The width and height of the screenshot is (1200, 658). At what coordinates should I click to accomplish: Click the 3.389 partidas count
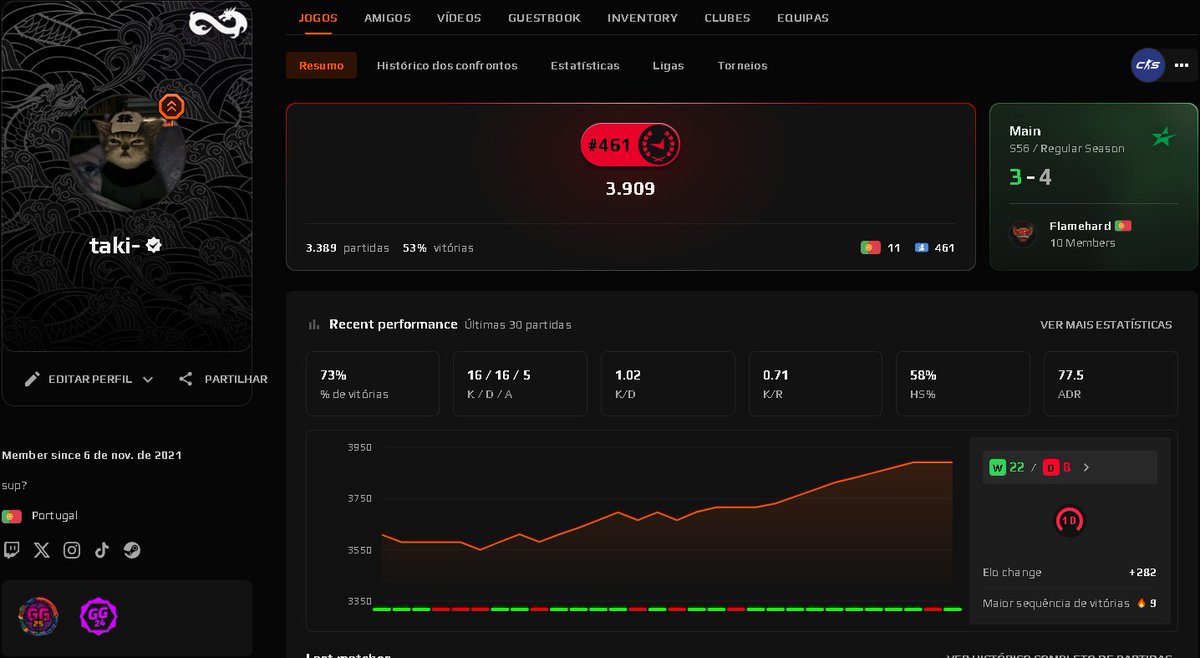pyautogui.click(x=347, y=247)
